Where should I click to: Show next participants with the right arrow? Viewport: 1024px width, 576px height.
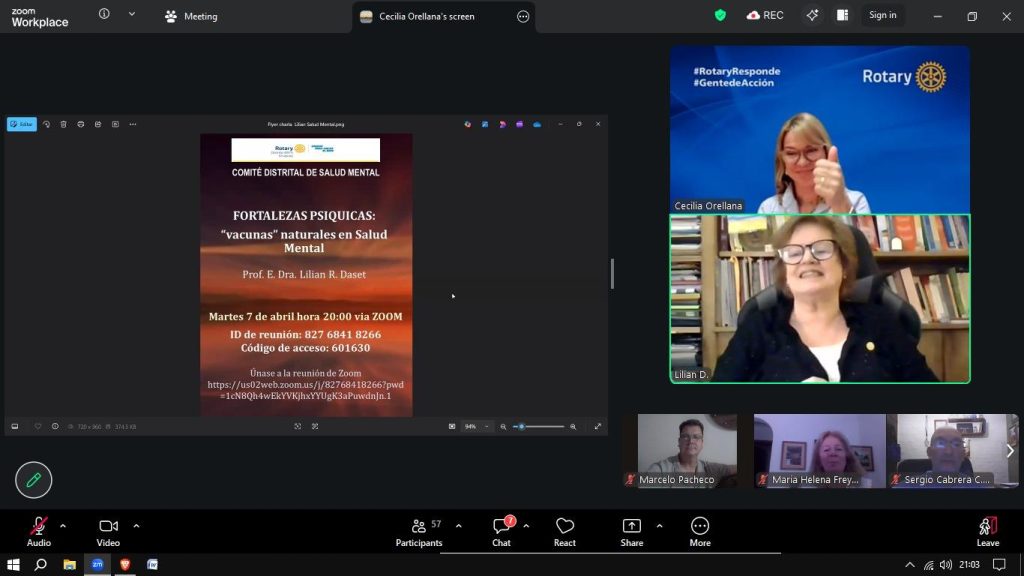tap(1009, 451)
